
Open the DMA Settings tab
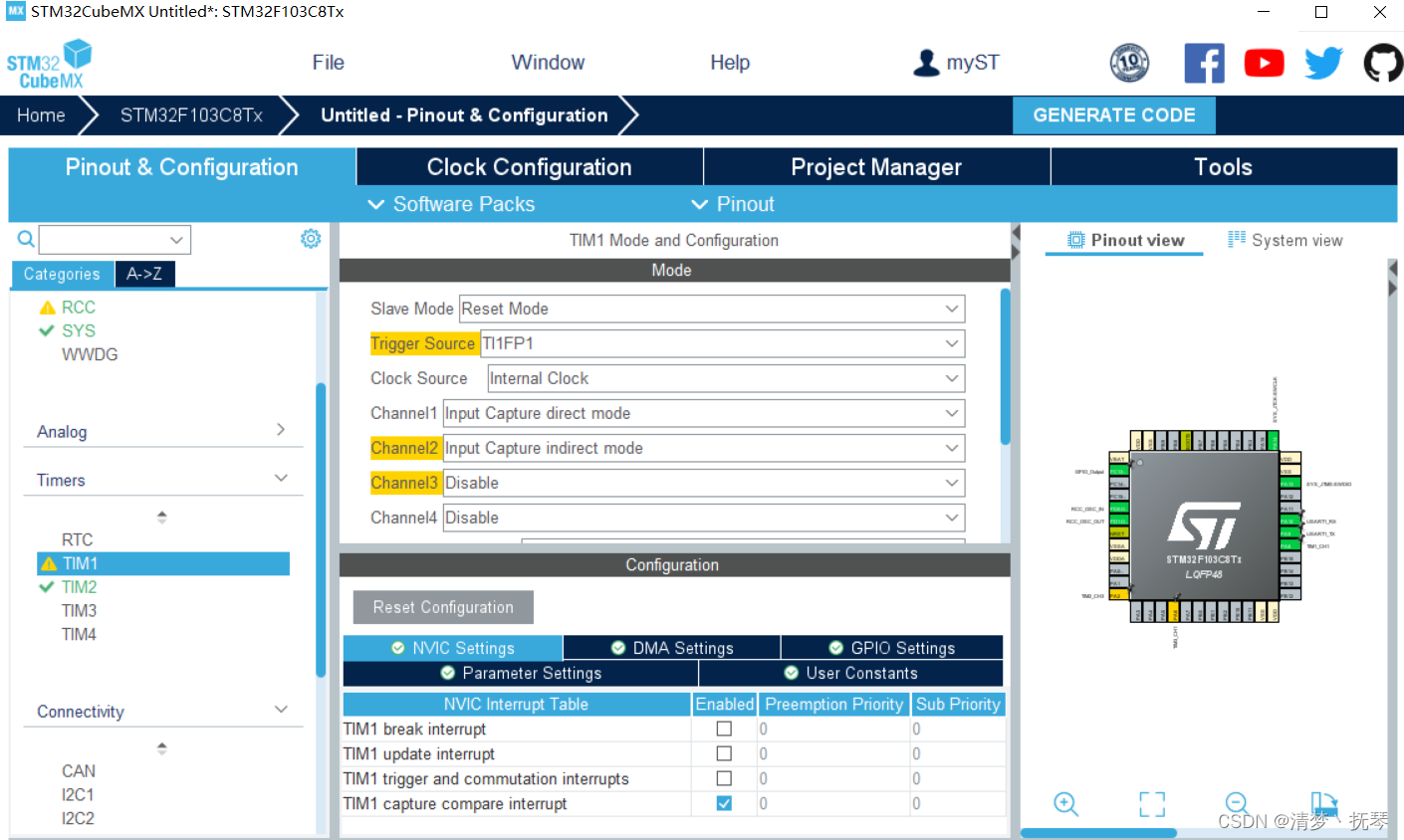[x=672, y=648]
